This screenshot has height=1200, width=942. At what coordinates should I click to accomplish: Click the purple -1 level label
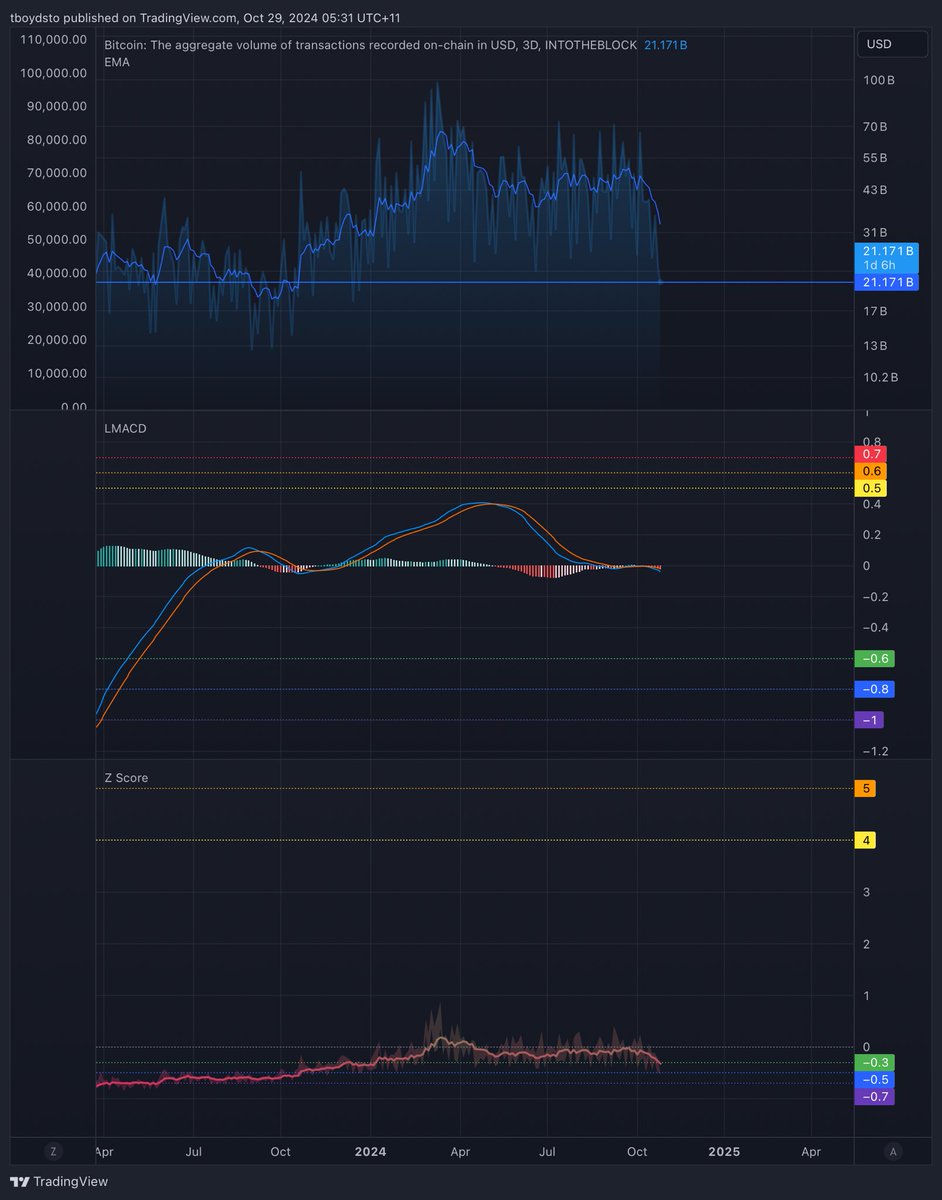[870, 720]
